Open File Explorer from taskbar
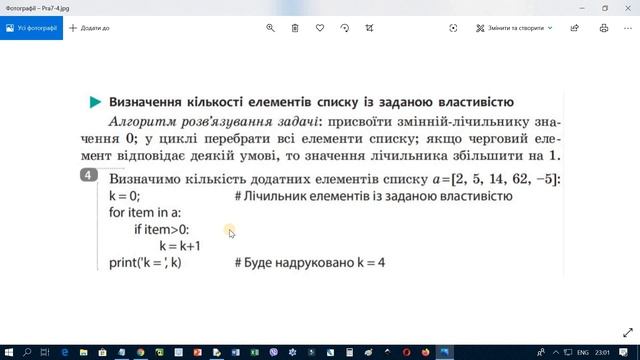This screenshot has height=360, width=640. tap(84, 352)
